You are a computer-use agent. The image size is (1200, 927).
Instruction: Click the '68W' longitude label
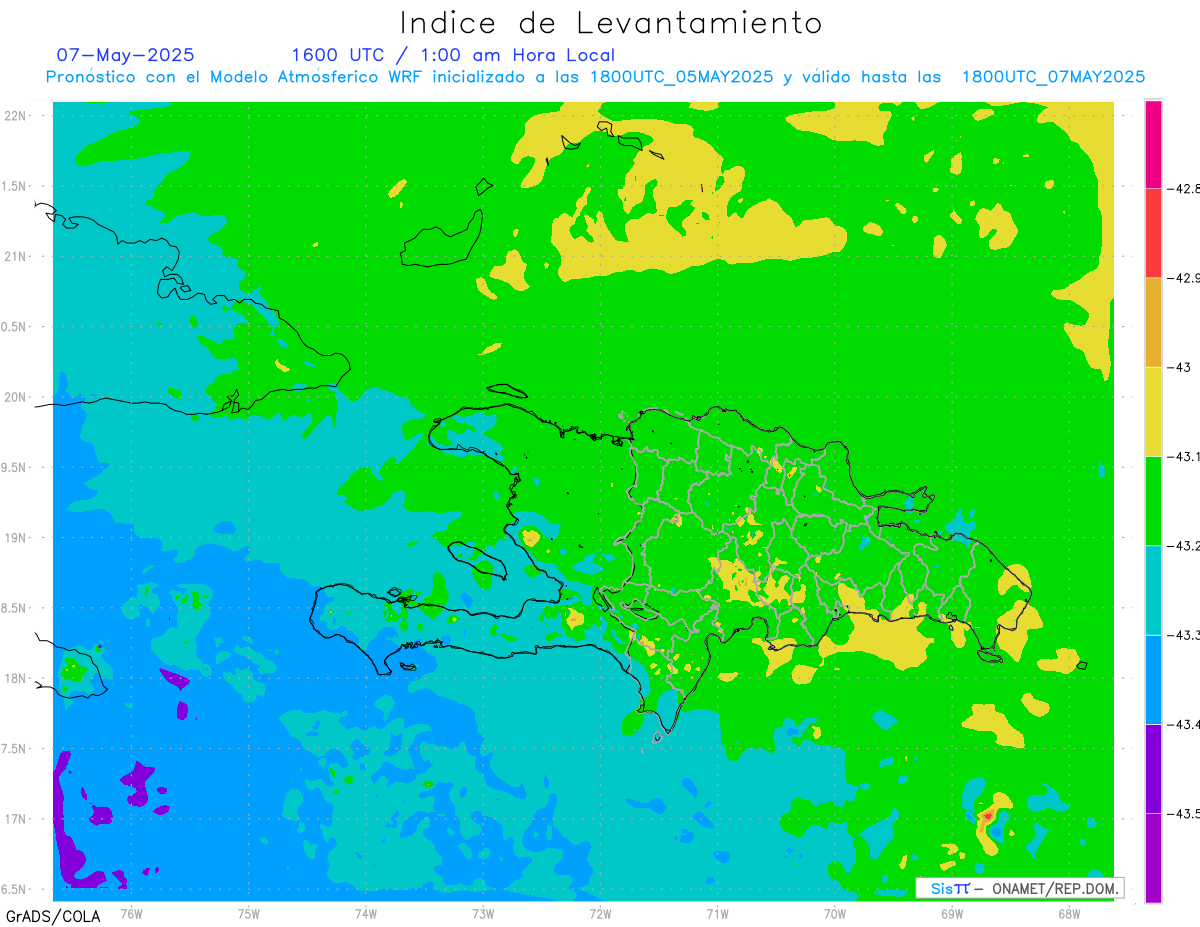click(1069, 914)
